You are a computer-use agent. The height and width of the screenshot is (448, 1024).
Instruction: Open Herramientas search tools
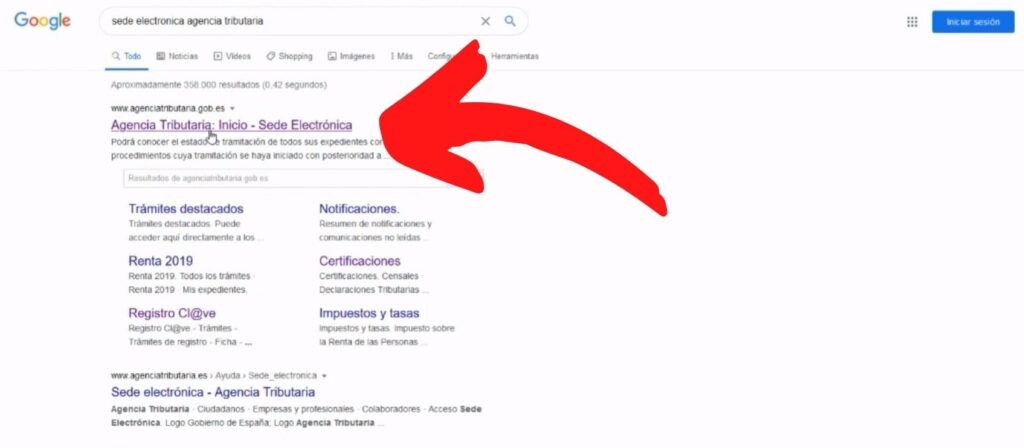(x=515, y=56)
